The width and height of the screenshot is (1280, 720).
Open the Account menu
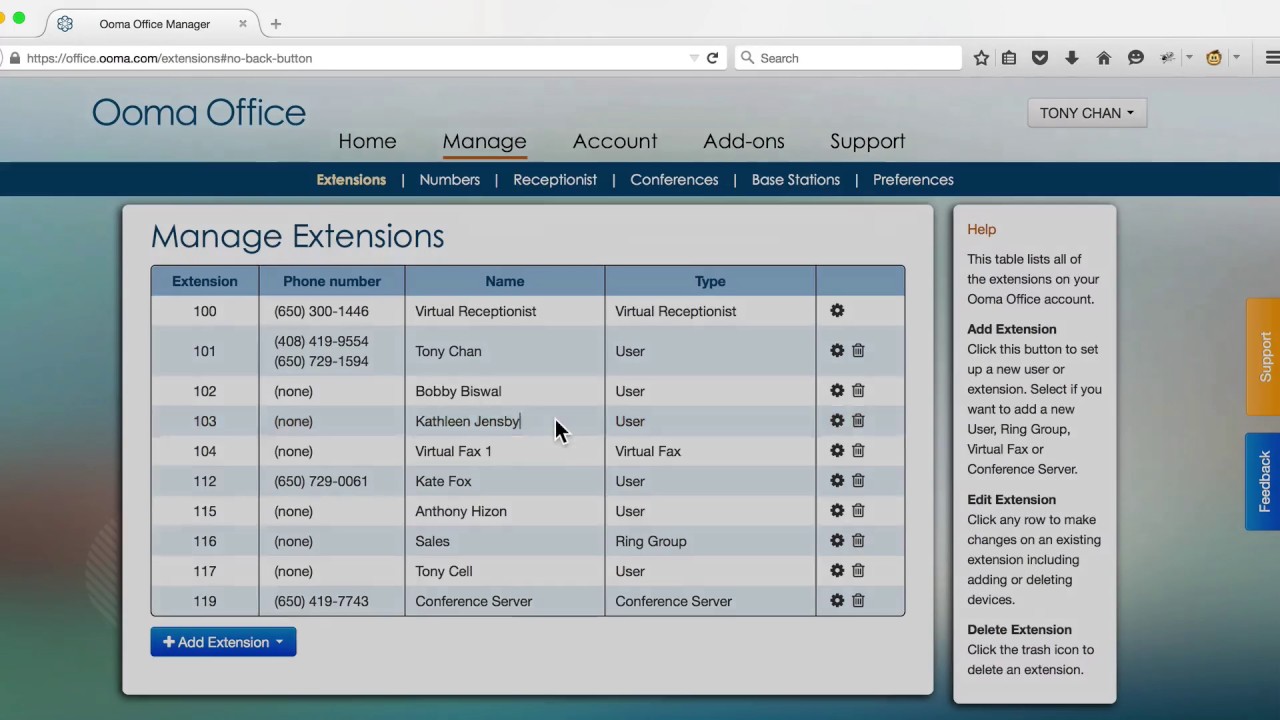(x=615, y=141)
